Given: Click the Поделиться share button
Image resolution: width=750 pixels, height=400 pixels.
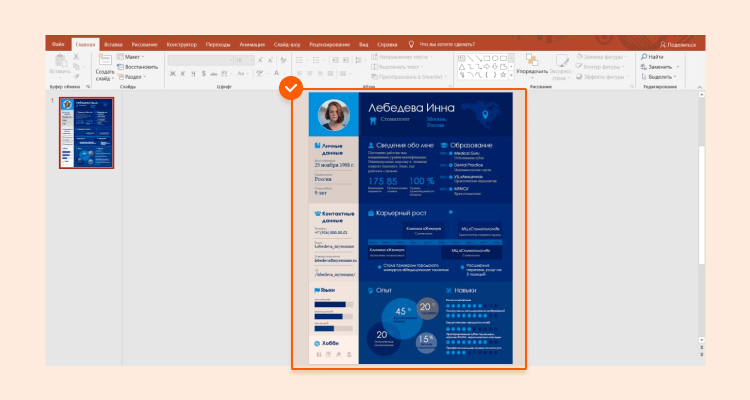Looking at the screenshot, I should (678, 44).
